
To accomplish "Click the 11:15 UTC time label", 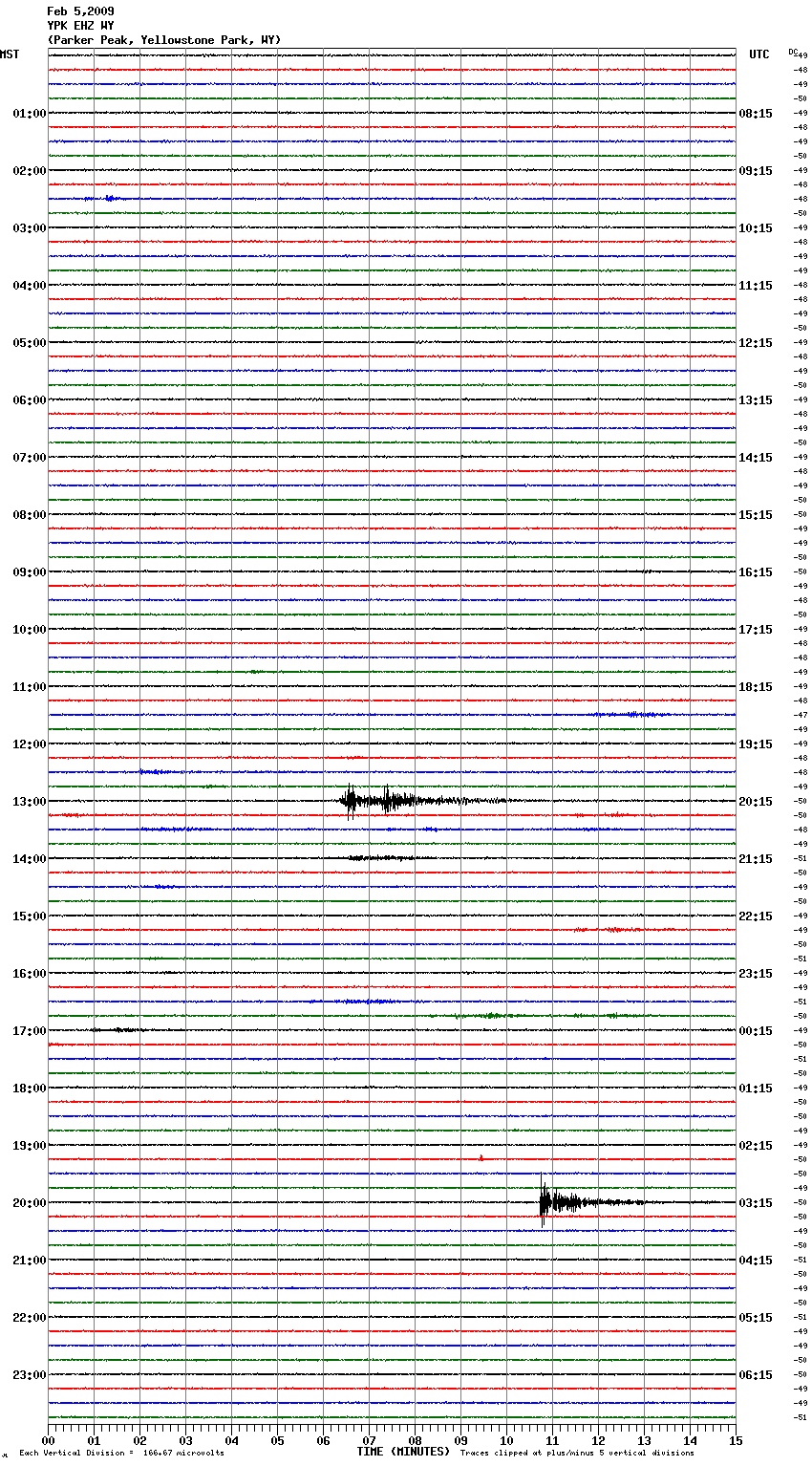I will [x=756, y=286].
